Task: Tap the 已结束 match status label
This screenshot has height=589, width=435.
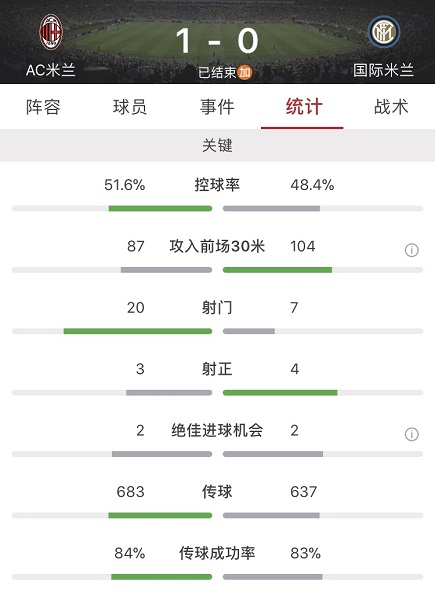Action: point(217,72)
